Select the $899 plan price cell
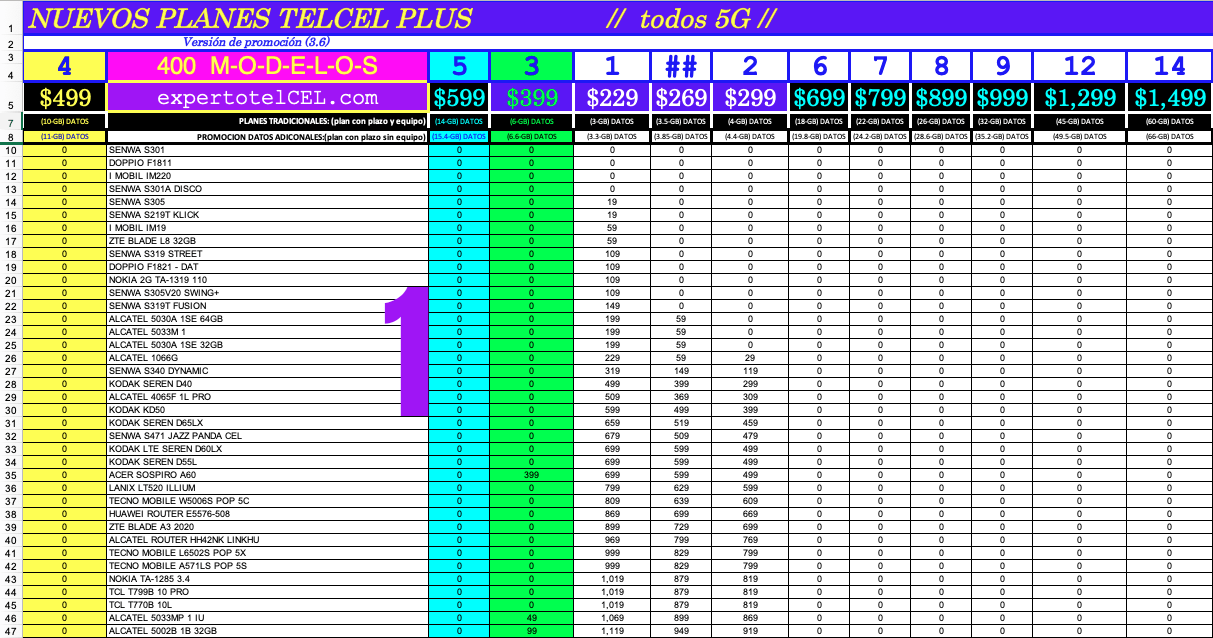The image size is (1213, 638). coord(941,98)
